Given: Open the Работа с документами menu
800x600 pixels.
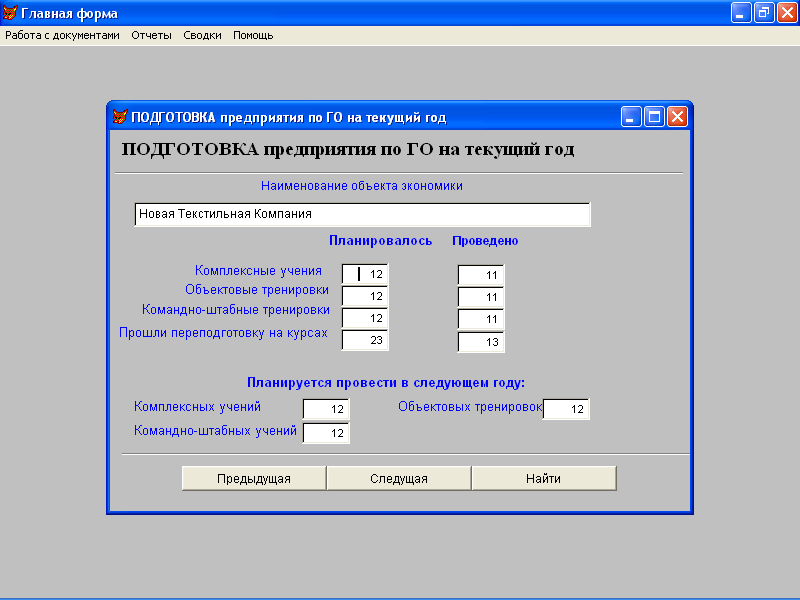Looking at the screenshot, I should click(62, 35).
